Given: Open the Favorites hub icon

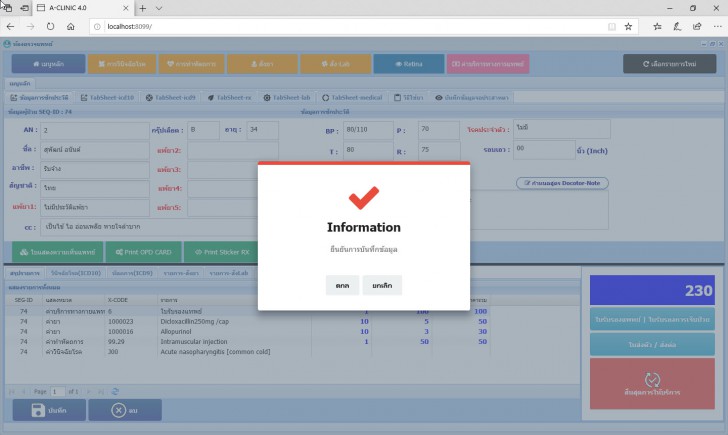Looking at the screenshot, I should click(x=657, y=26).
